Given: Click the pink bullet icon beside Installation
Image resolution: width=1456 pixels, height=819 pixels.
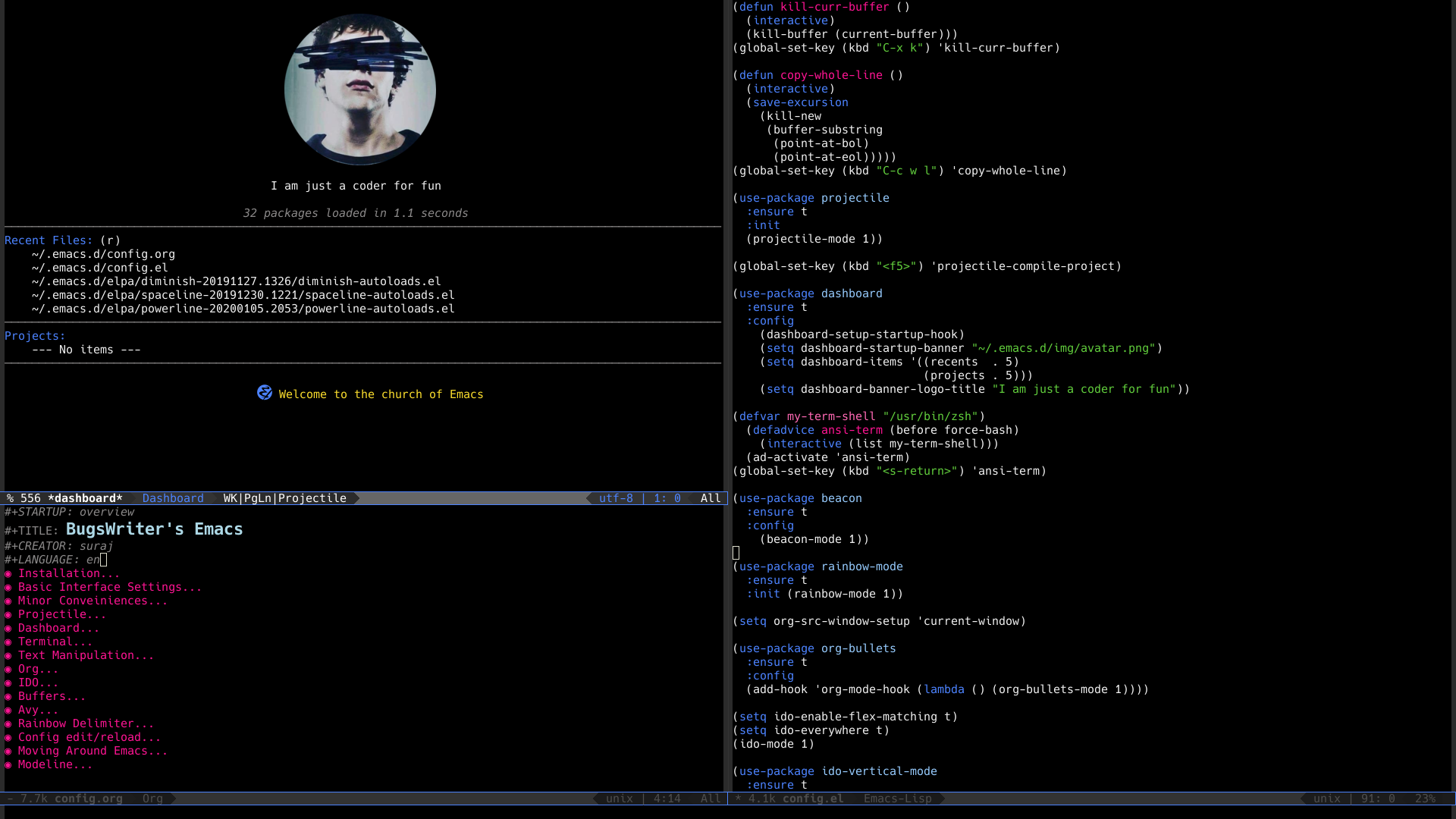Looking at the screenshot, I should (x=8, y=574).
